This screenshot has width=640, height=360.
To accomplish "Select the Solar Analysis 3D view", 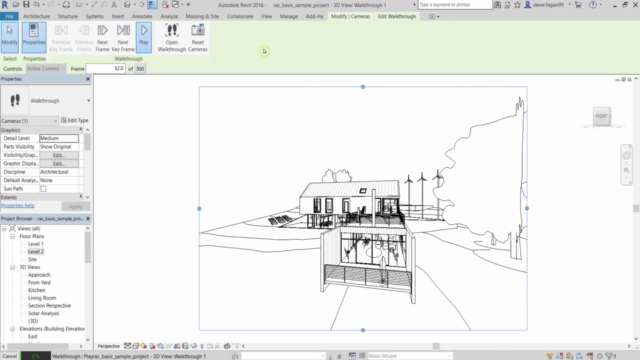I will [43, 313].
